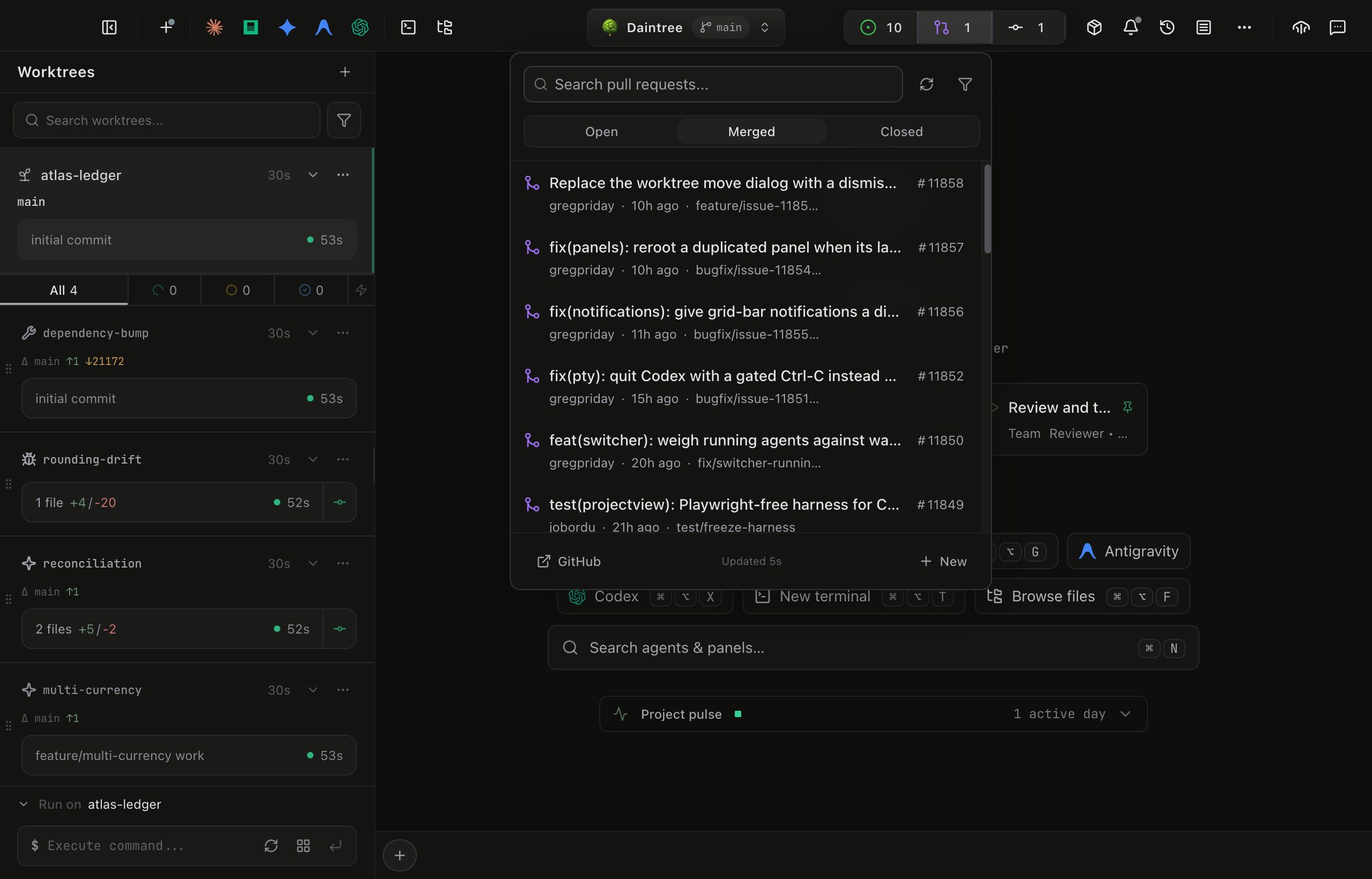Open the chat feedback icon
The image size is (1372, 879).
tap(1337, 27)
